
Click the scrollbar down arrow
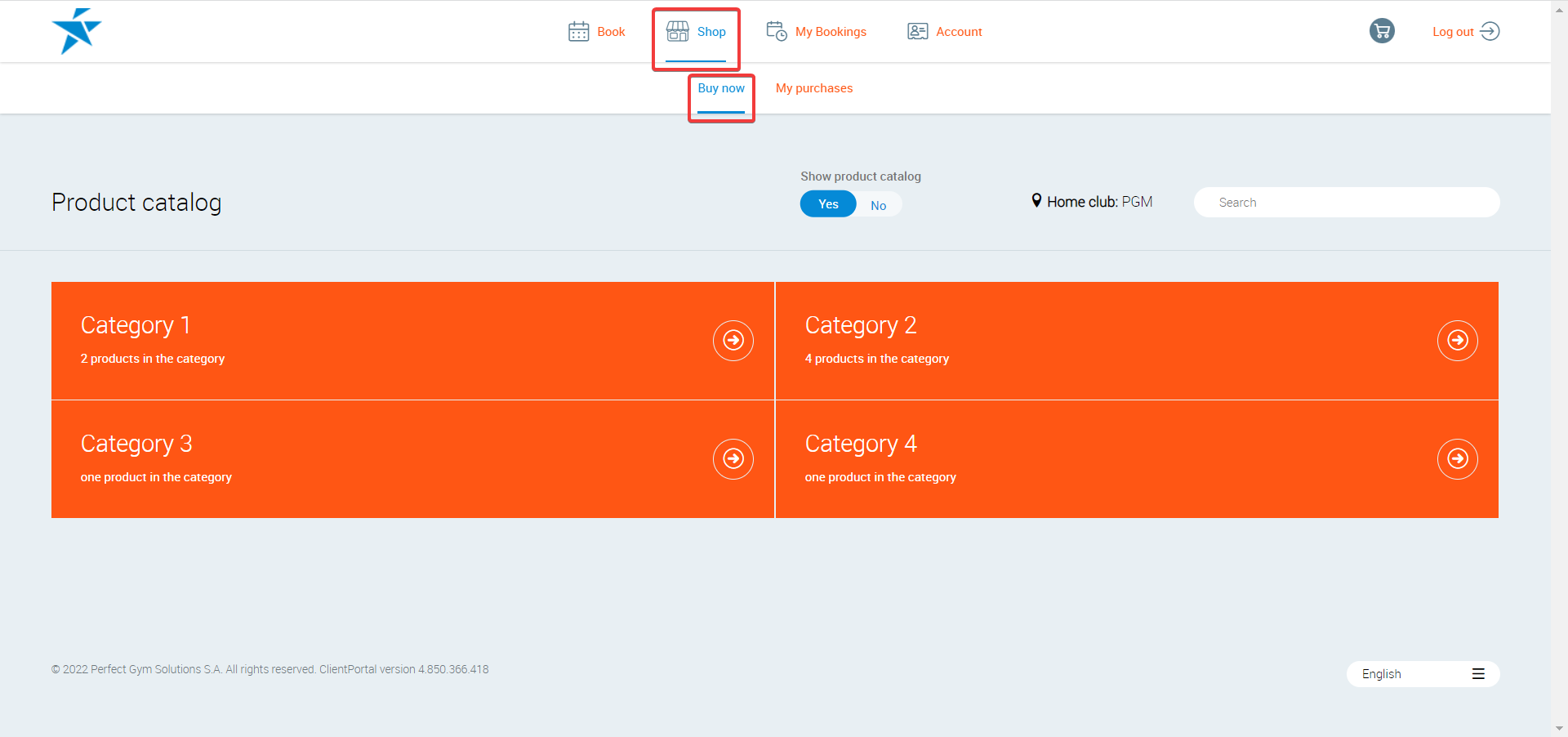point(1559,728)
